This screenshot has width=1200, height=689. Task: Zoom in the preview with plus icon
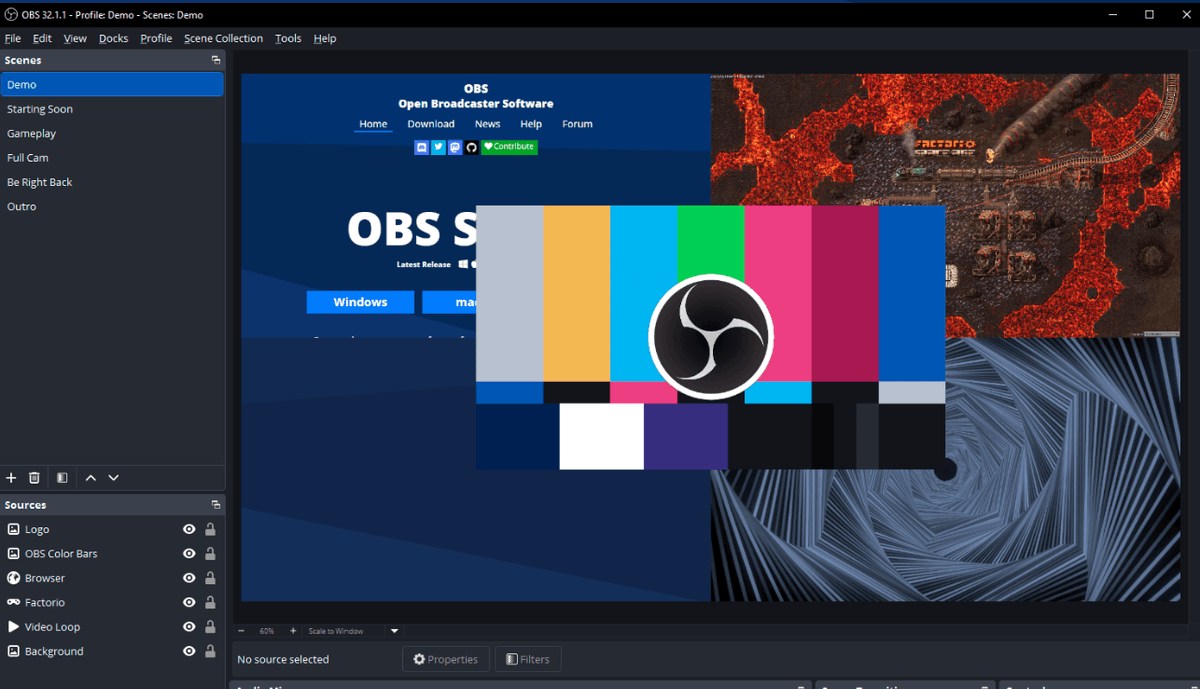[x=293, y=631]
